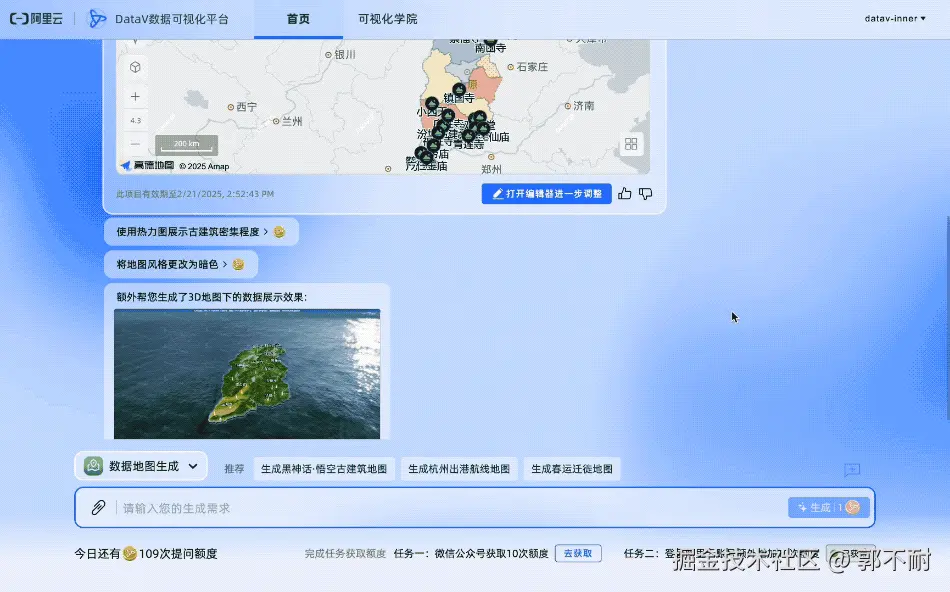Expand the 将地图风格更改为暗色 message

[181, 265]
